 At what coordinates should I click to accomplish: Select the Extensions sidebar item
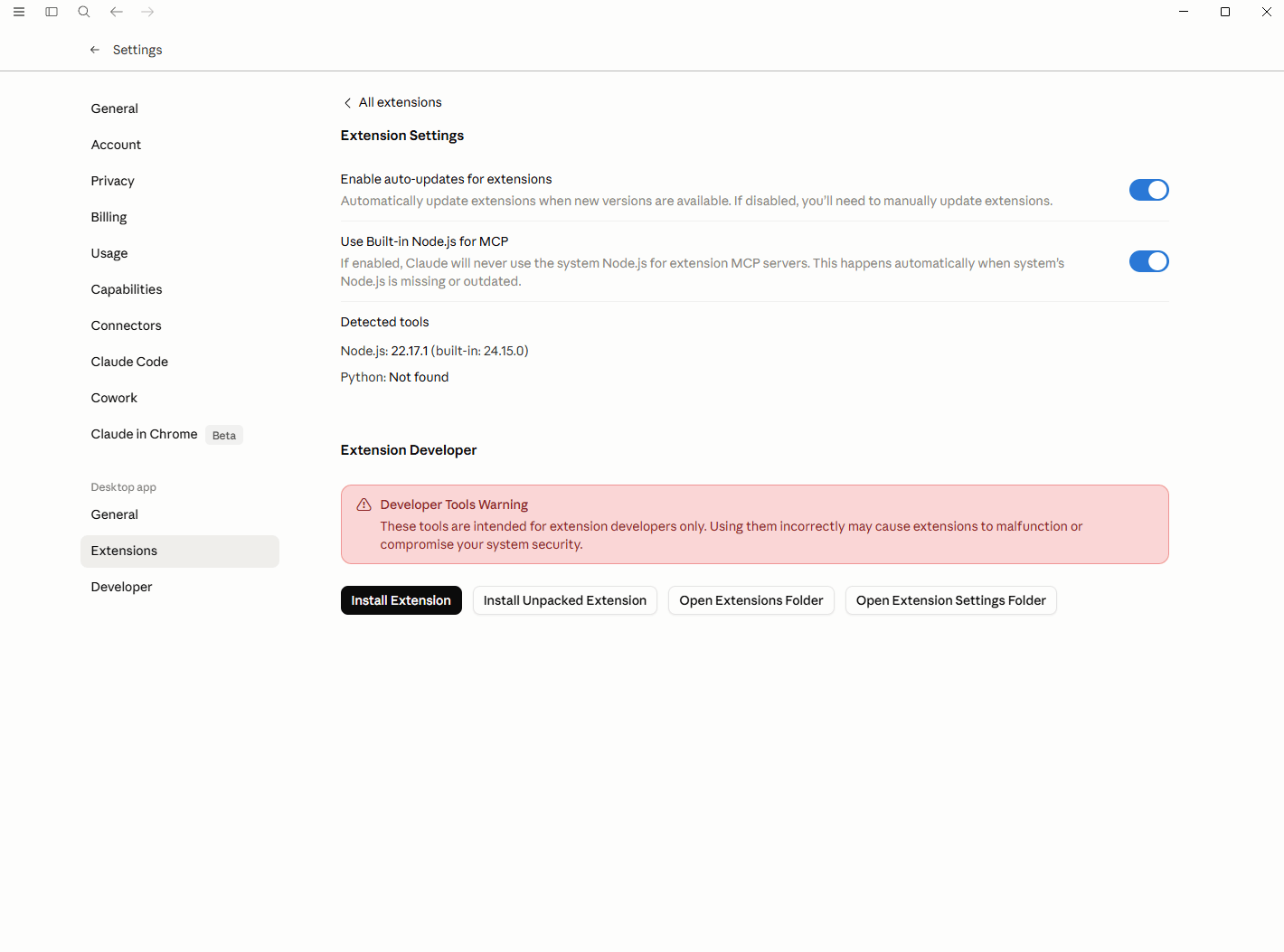pos(180,551)
